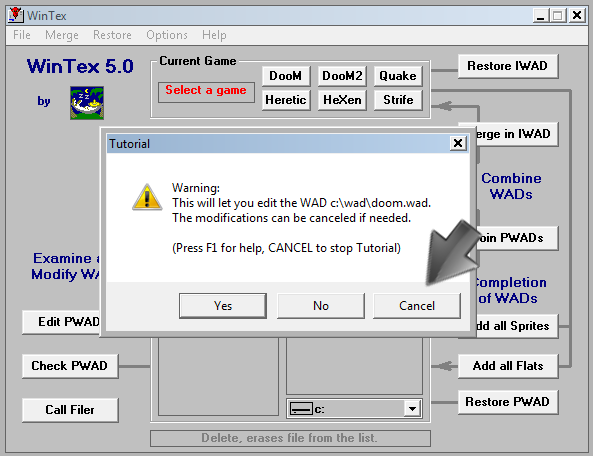Image resolution: width=593 pixels, height=456 pixels.
Task: Open the Merge menu
Action: [x=62, y=35]
